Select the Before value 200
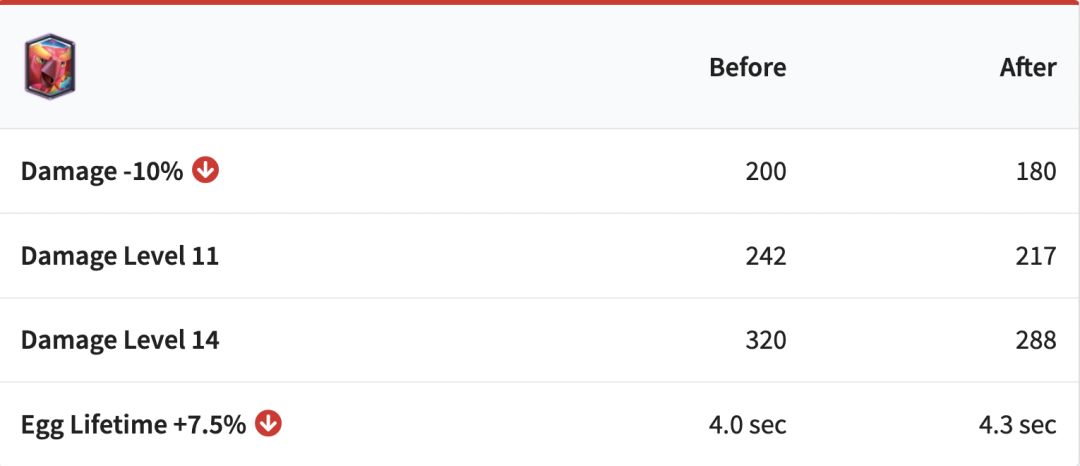Image resolution: width=1080 pixels, height=466 pixels. click(765, 171)
